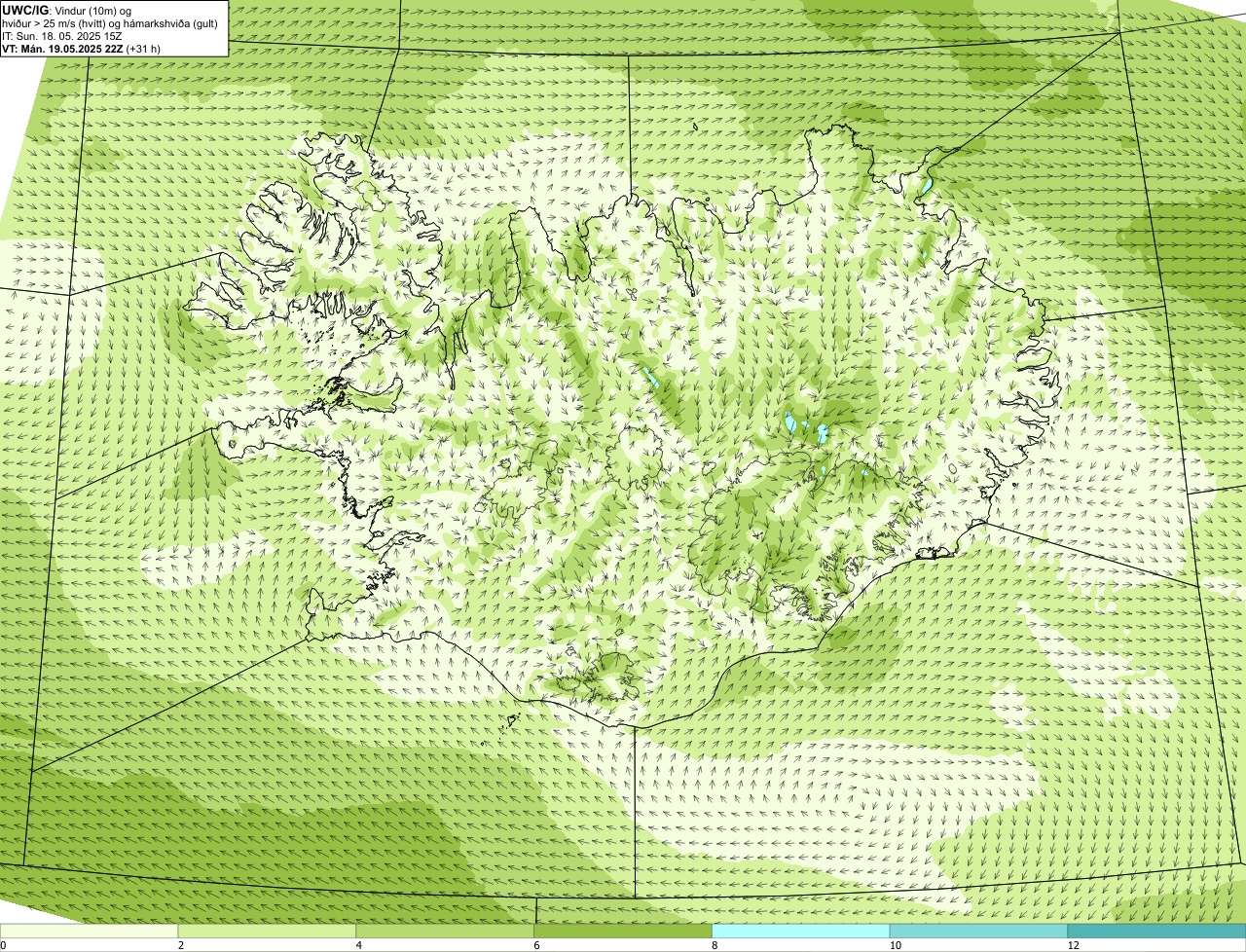Click the 8–10 light cyan legend segment
1246x952 pixels.
802,931
